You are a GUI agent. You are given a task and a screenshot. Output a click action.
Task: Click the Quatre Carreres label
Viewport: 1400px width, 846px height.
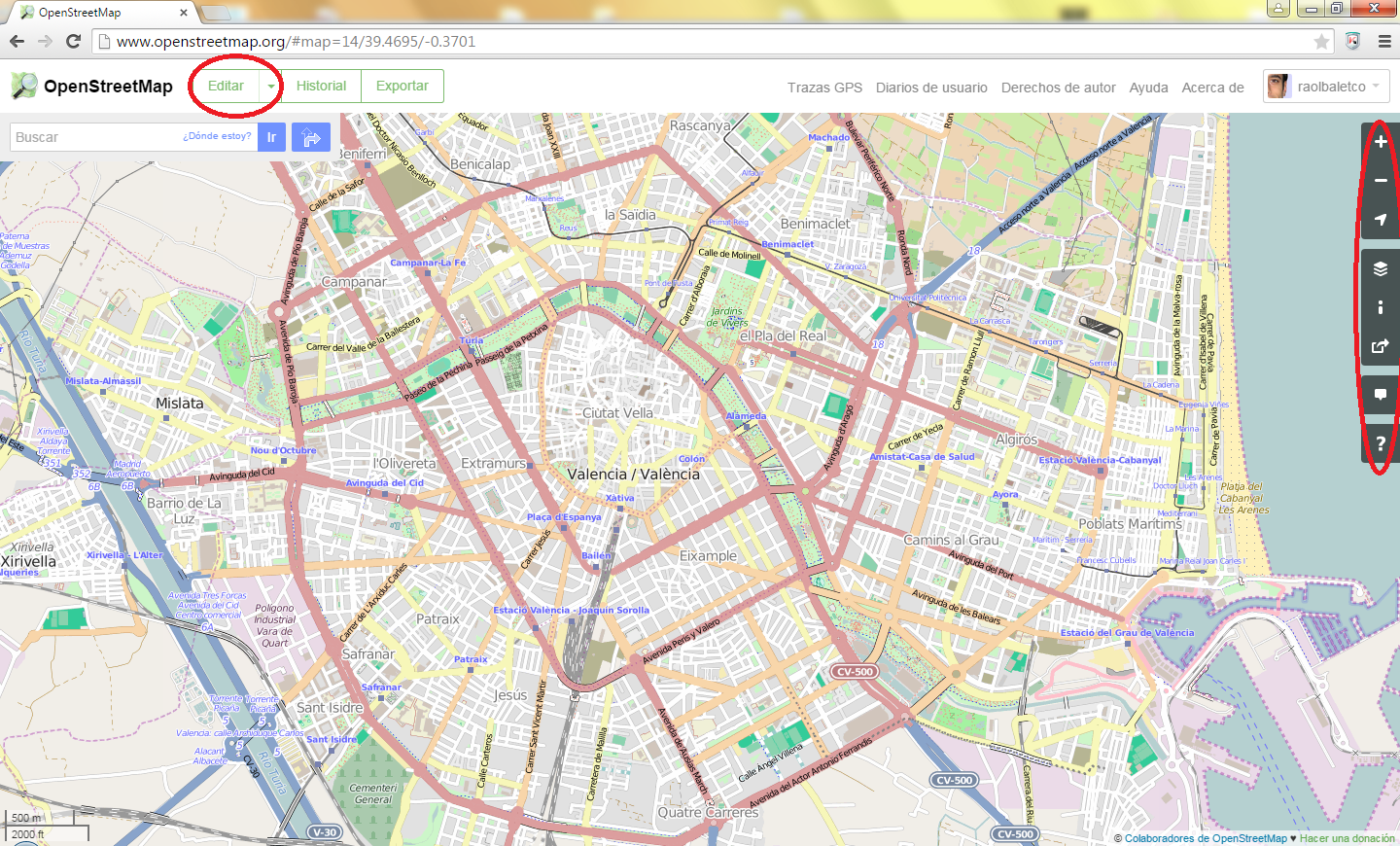point(708,813)
